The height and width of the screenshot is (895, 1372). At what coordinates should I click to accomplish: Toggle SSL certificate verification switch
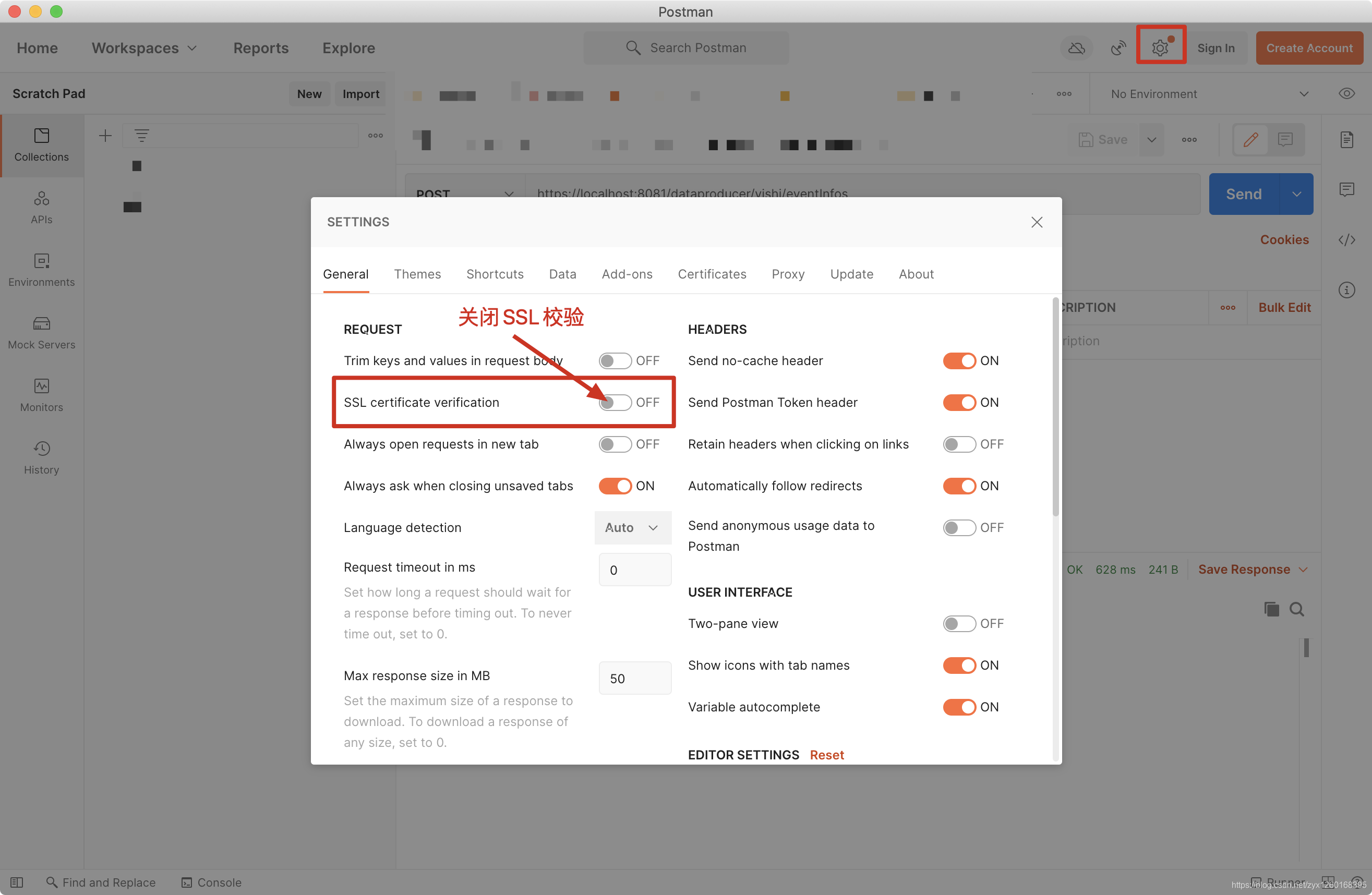[x=615, y=402]
